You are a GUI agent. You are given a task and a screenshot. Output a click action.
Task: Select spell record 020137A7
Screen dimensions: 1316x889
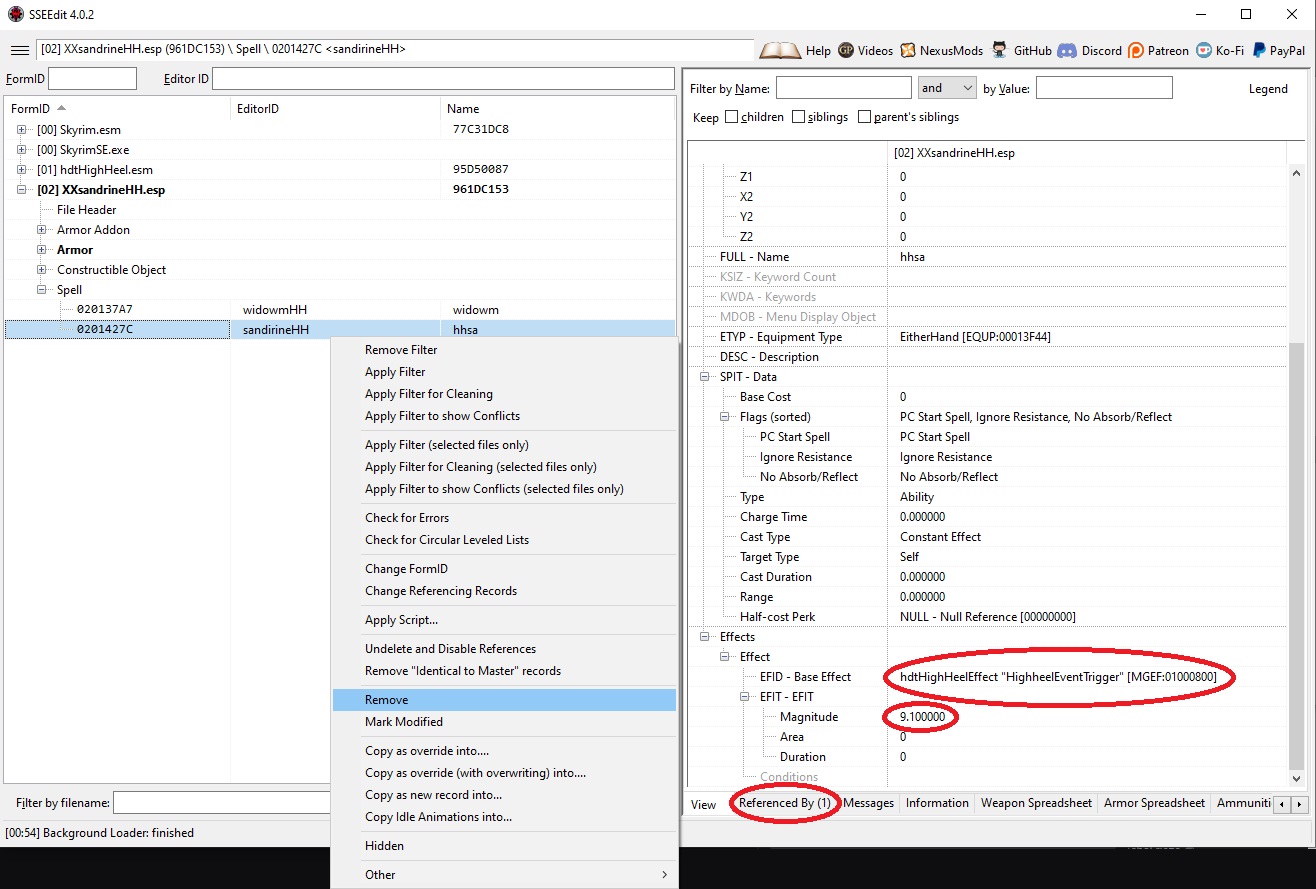(340, 309)
